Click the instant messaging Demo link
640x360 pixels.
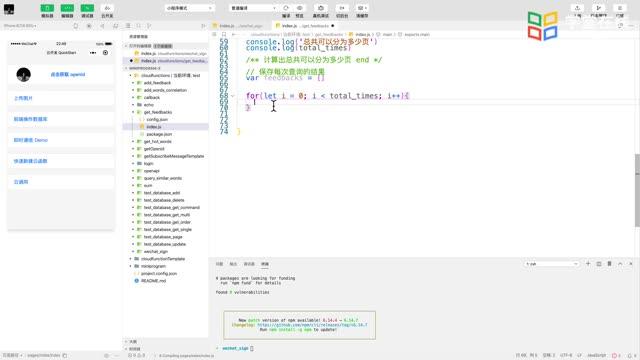click(x=31, y=140)
